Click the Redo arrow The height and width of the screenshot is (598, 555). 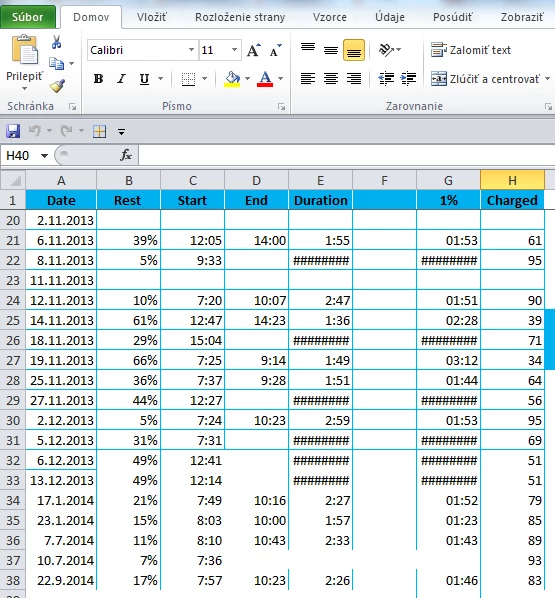coord(66,131)
